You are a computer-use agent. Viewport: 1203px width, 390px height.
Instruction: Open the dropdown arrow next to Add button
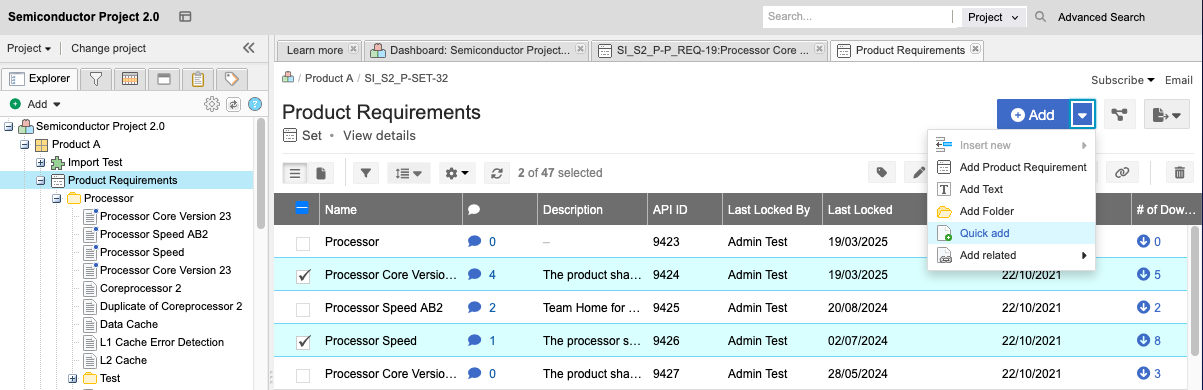click(1082, 115)
